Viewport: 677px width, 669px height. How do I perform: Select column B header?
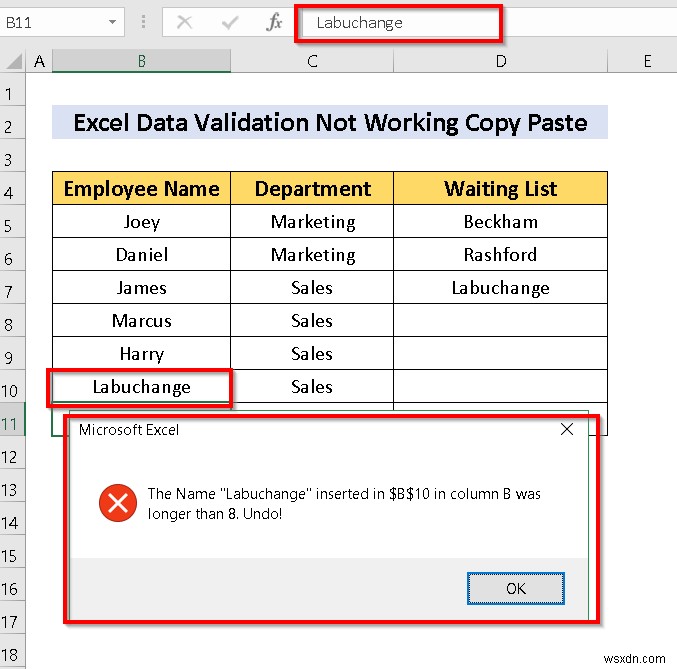click(142, 61)
